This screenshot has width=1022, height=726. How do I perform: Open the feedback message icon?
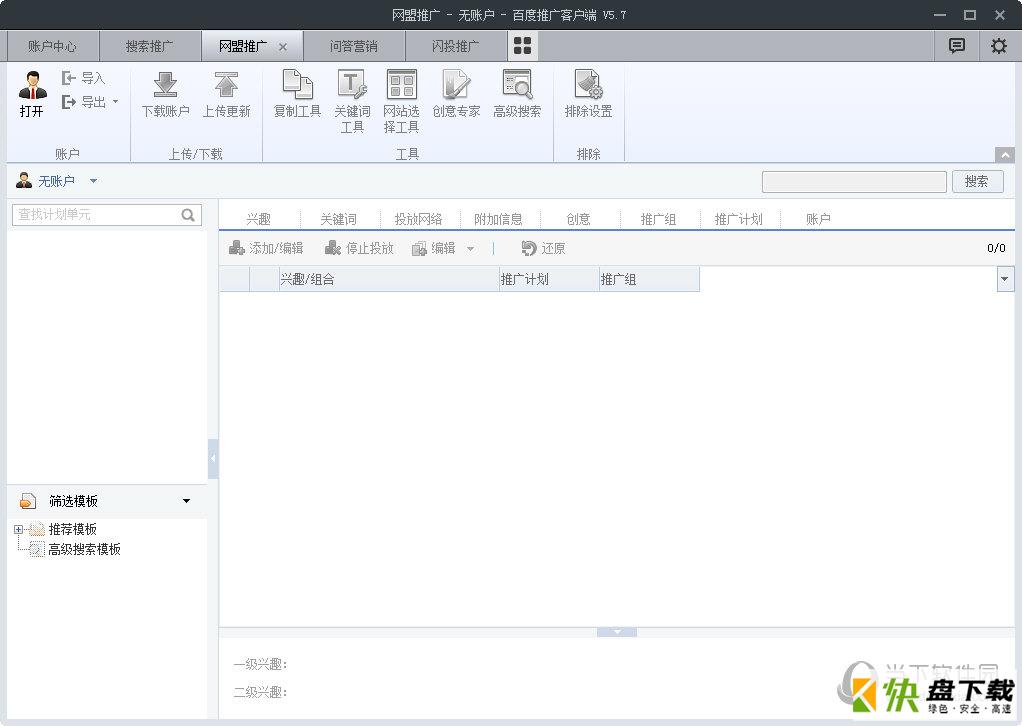957,46
